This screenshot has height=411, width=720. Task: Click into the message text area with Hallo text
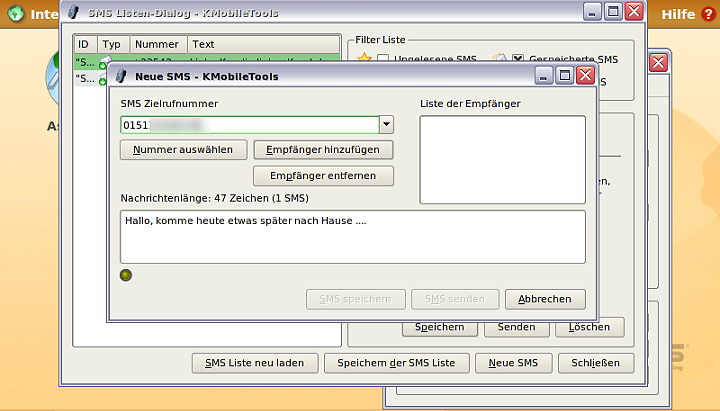353,237
